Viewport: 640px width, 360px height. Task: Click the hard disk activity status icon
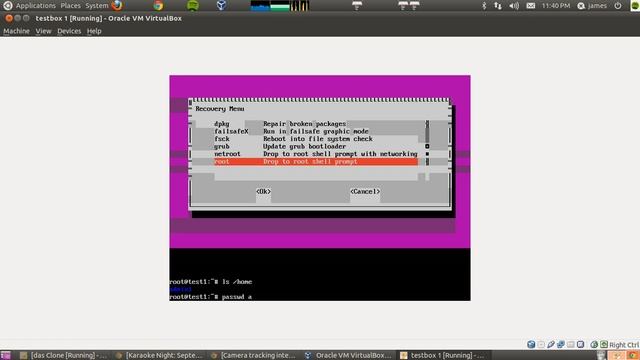(531, 344)
